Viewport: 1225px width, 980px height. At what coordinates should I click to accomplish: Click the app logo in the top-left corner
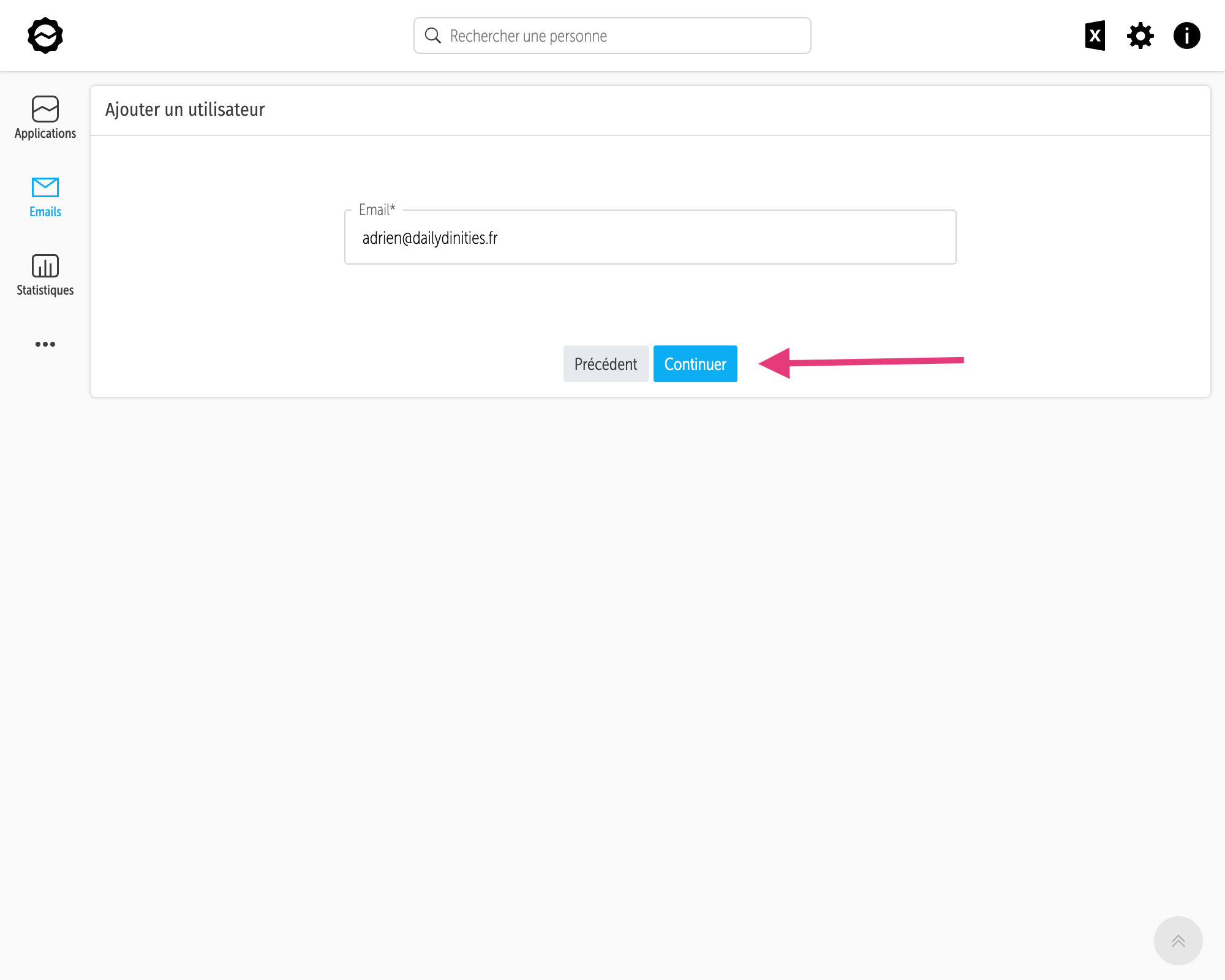click(x=45, y=36)
